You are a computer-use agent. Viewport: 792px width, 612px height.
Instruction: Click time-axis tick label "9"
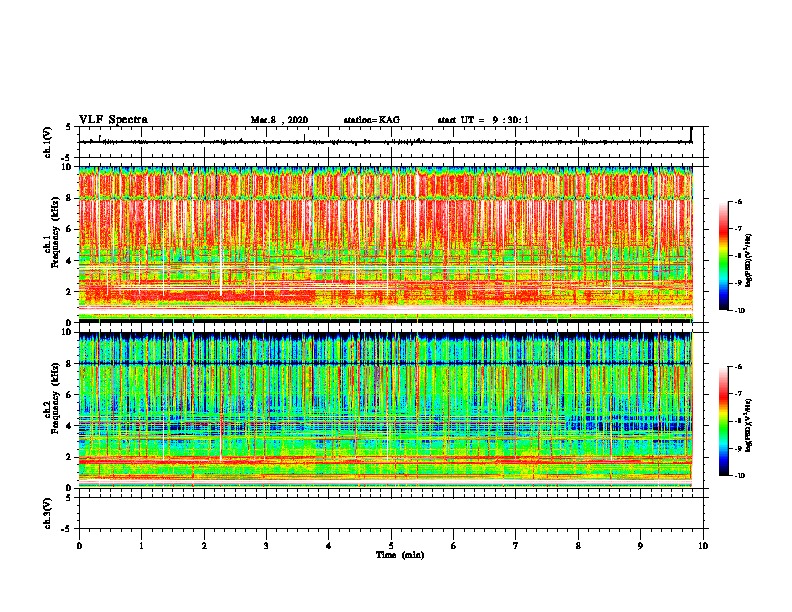[x=640, y=546]
